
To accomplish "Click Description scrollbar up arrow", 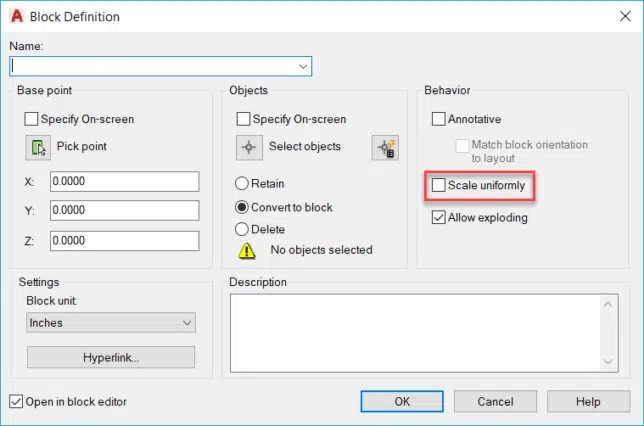I will (608, 304).
